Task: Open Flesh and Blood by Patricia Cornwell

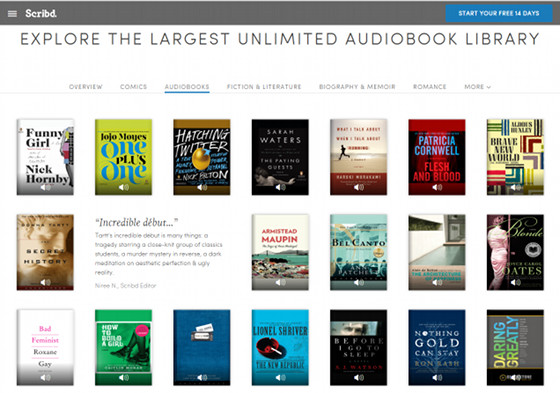Action: point(437,157)
